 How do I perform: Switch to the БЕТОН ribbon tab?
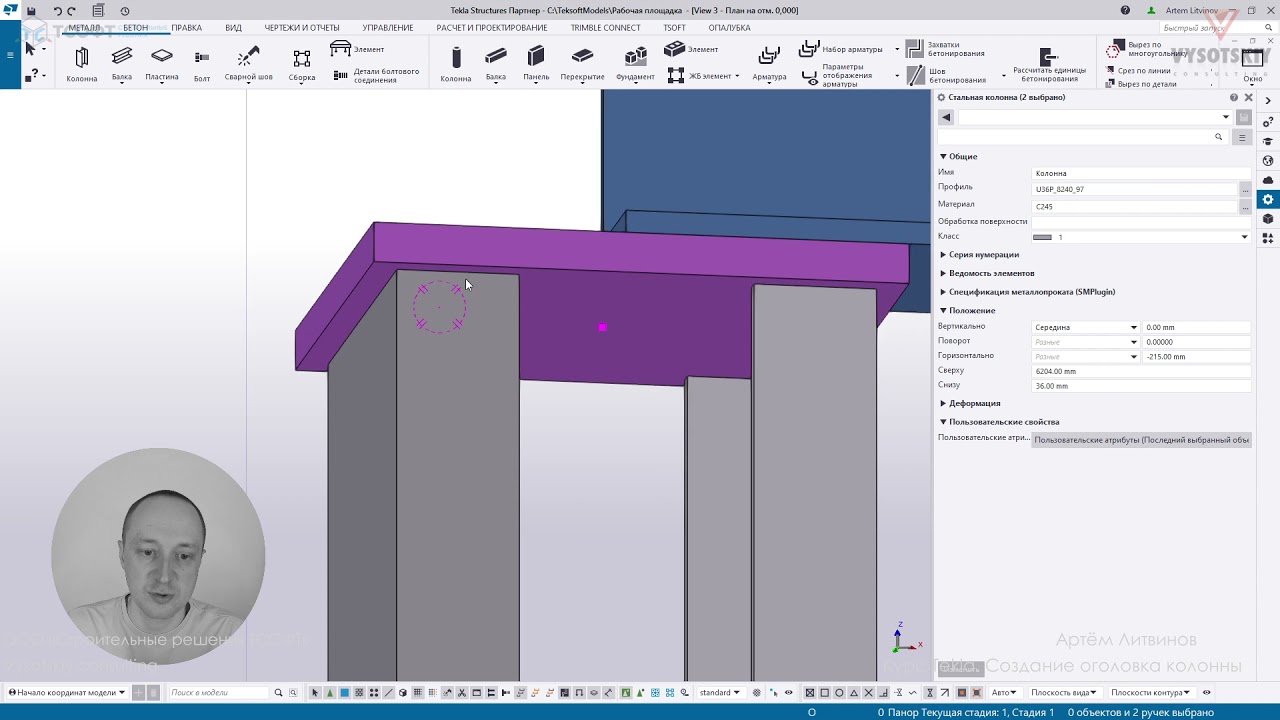pyautogui.click(x=136, y=28)
